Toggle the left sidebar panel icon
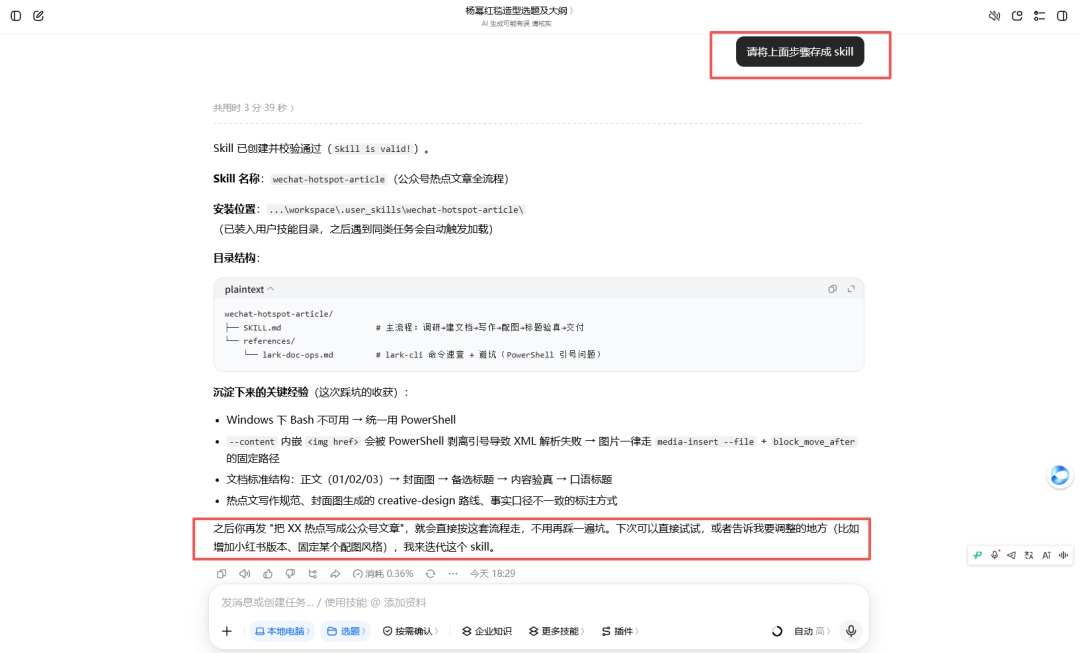This screenshot has height=653, width=1080. pos(16,15)
